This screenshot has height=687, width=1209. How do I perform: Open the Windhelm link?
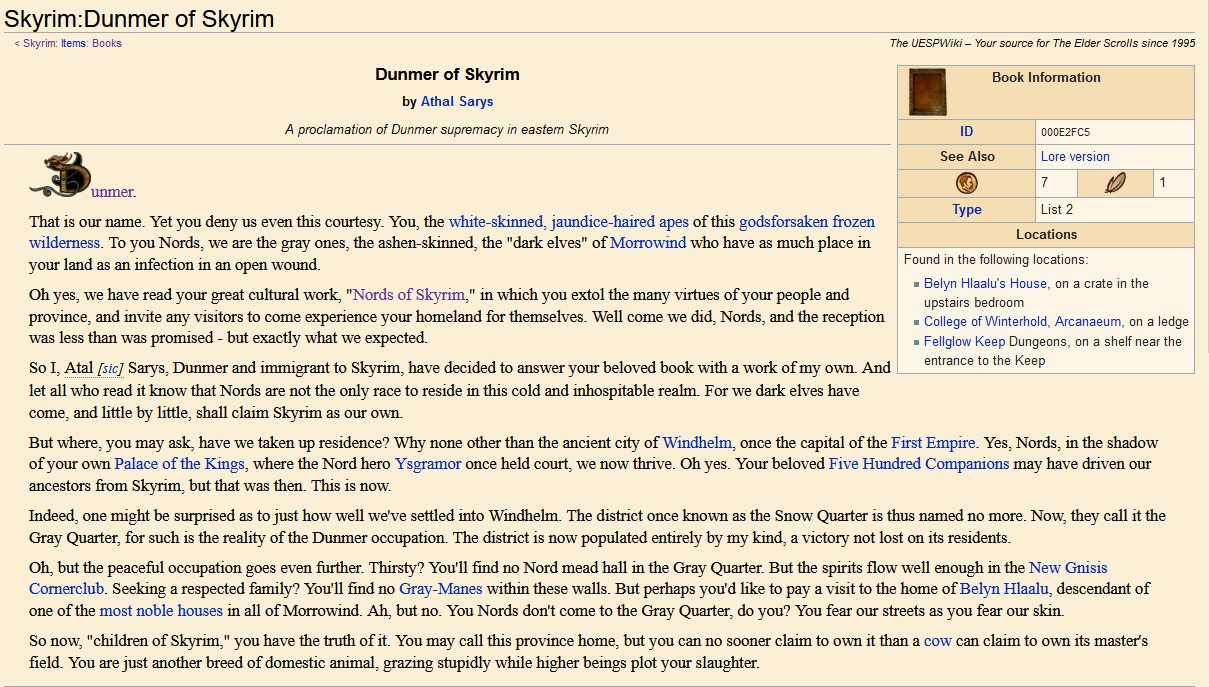pos(697,442)
